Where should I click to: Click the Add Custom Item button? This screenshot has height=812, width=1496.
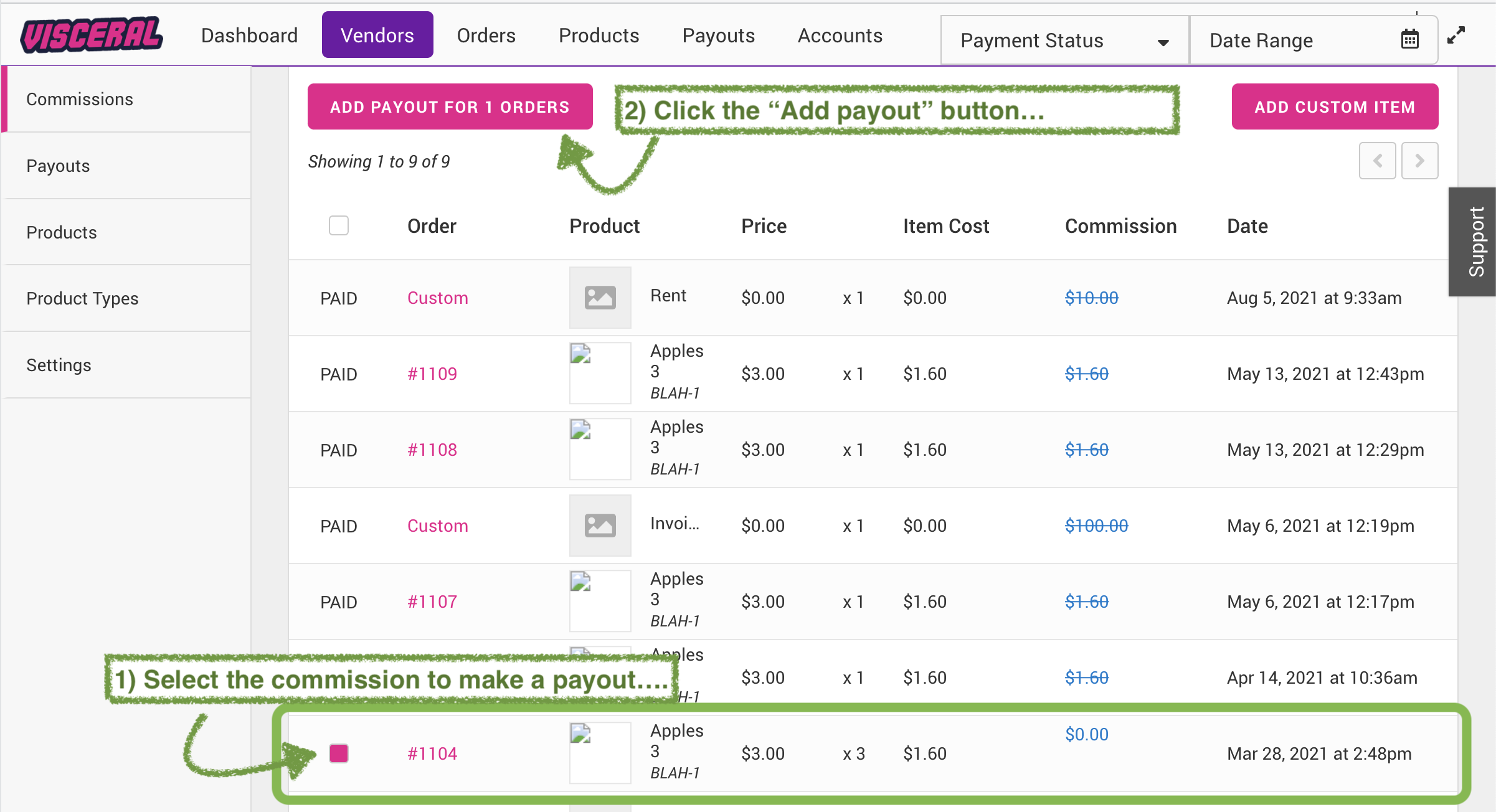coord(1335,107)
